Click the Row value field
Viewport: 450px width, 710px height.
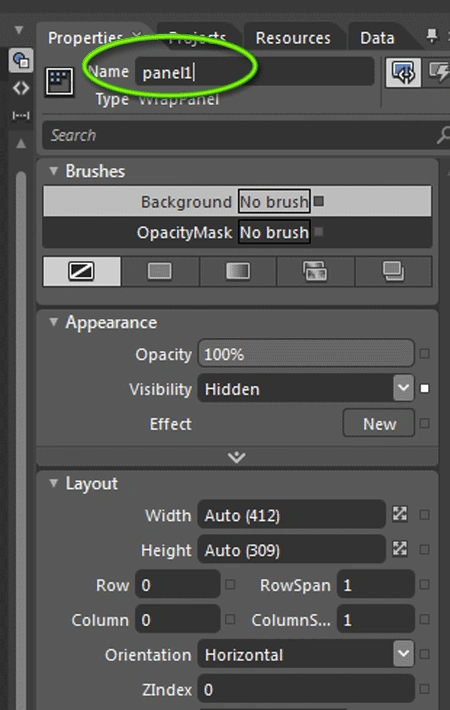pos(177,585)
